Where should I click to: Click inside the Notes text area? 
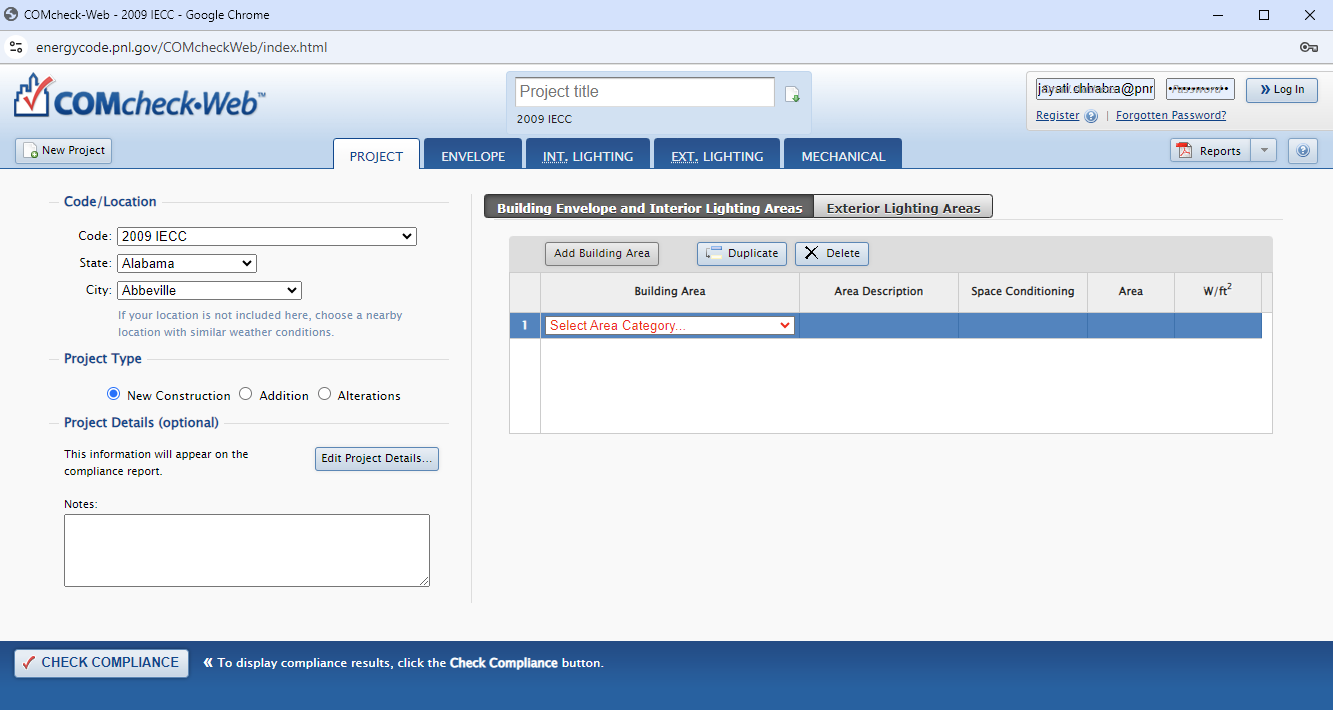point(247,550)
